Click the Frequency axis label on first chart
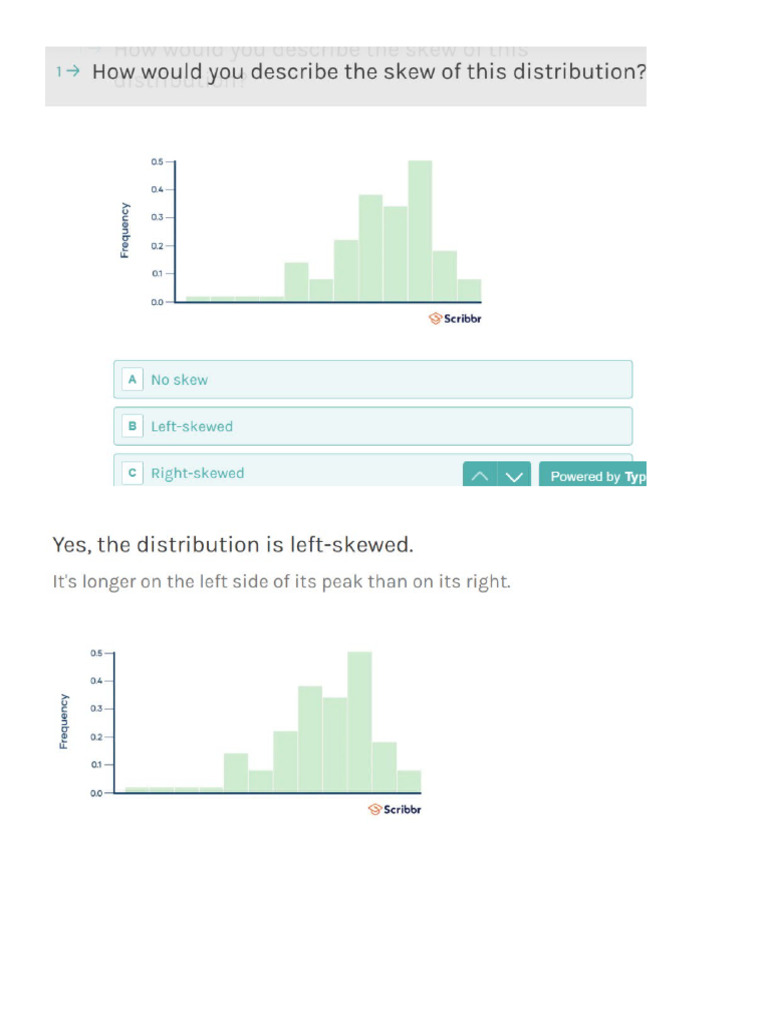The image size is (768, 1024). [125, 230]
